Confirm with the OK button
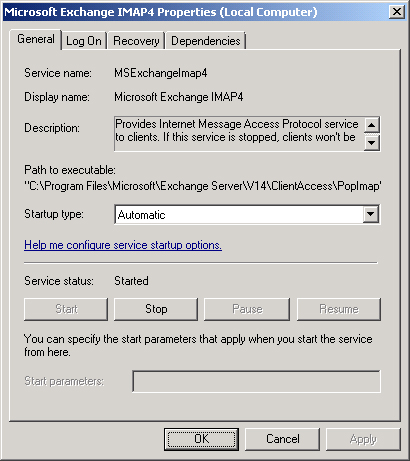410x461 pixels. (x=201, y=439)
